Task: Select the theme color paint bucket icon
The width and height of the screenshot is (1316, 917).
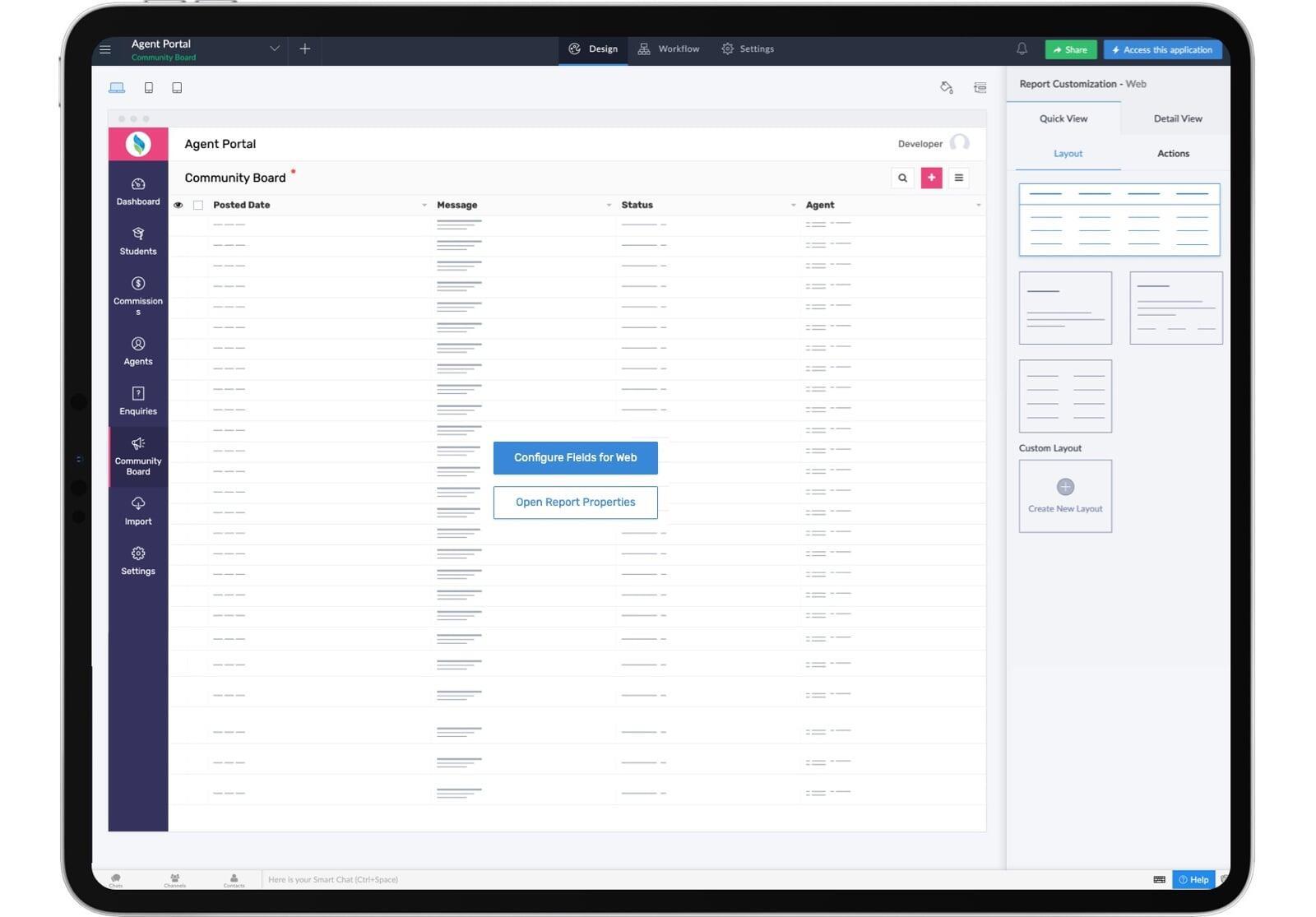Action: (x=946, y=87)
